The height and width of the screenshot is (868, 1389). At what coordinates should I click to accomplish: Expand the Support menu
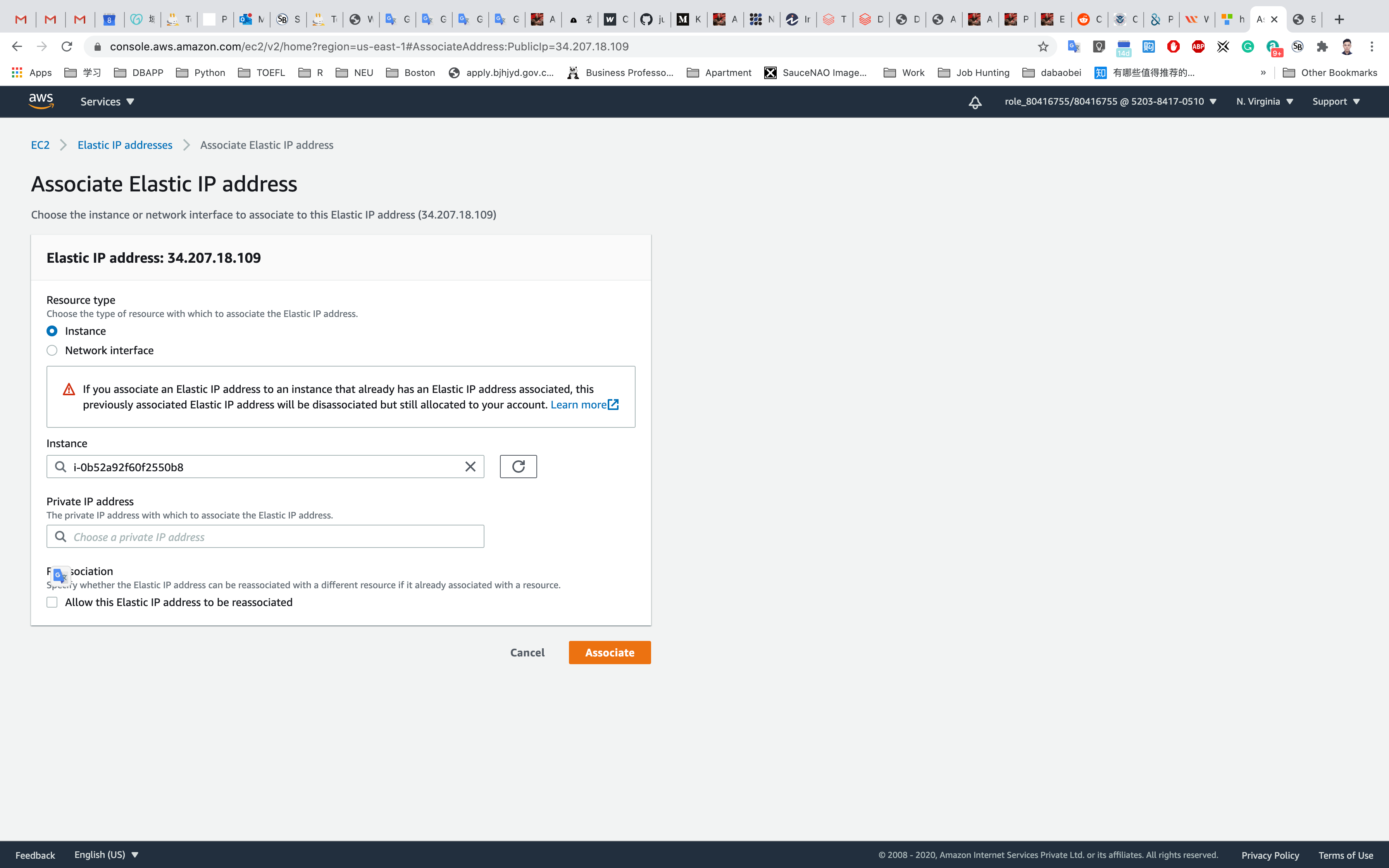point(1336,102)
